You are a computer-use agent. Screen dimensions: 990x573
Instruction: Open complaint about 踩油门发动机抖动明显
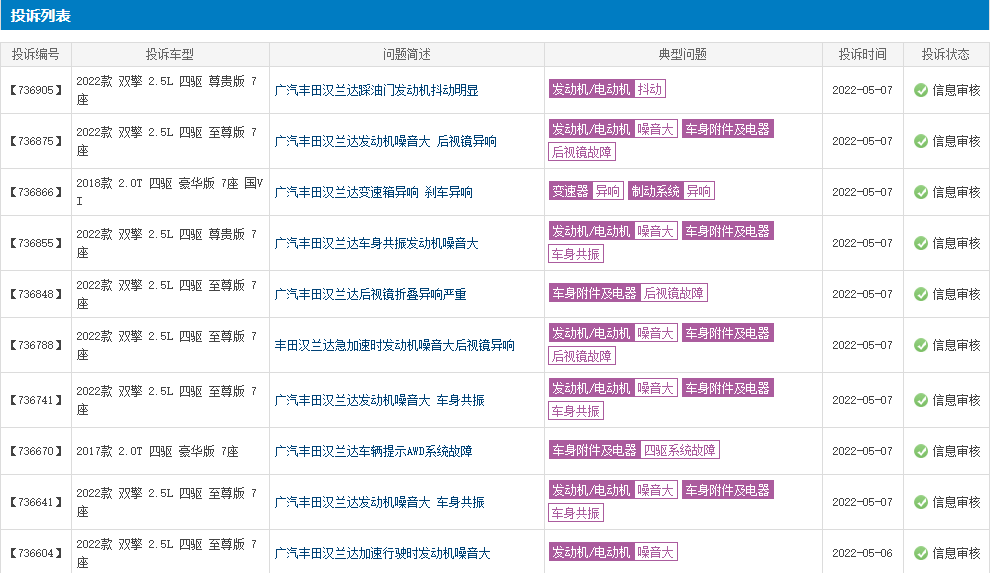(x=376, y=90)
